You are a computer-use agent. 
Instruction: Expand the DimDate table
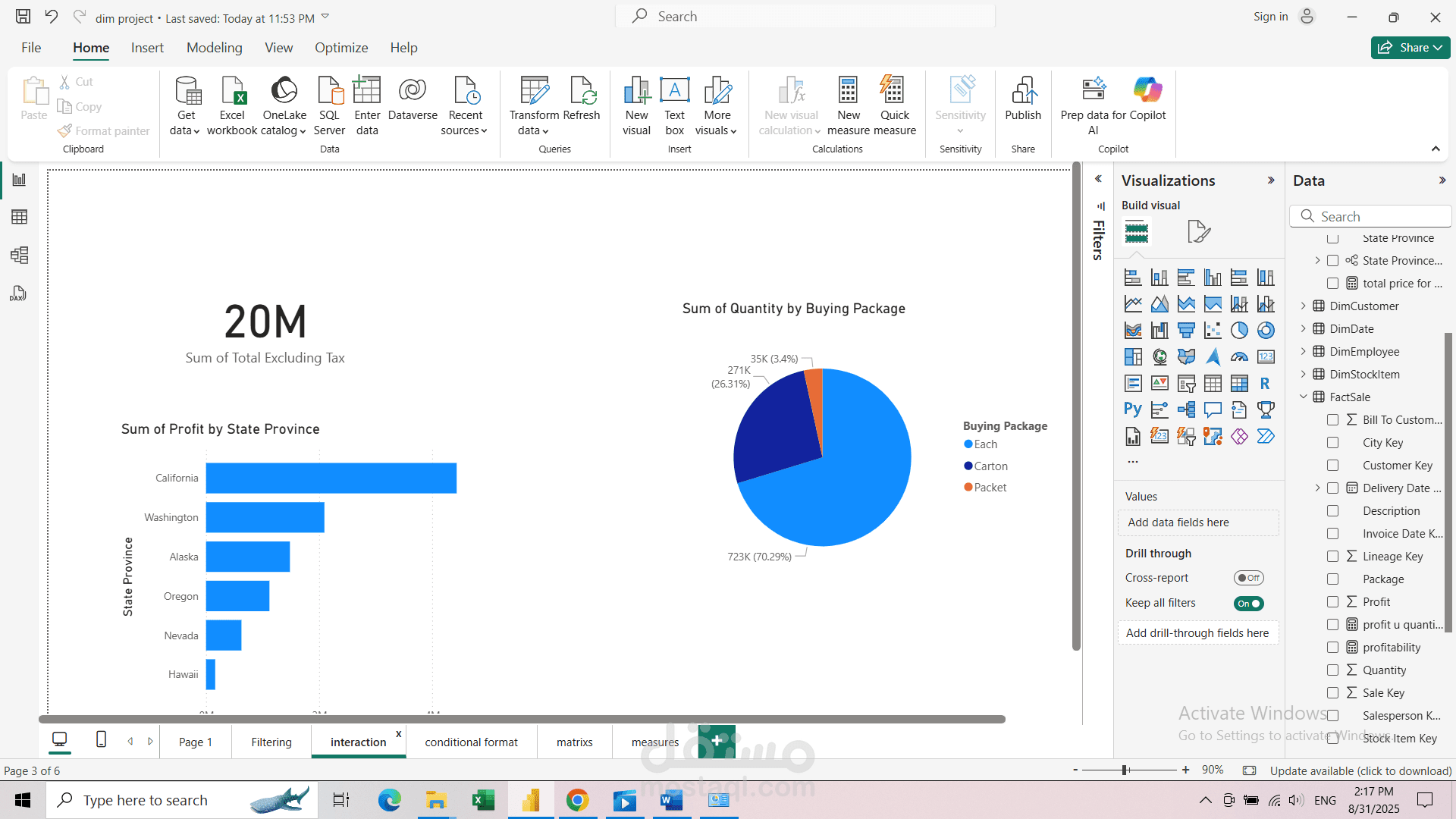(1304, 329)
